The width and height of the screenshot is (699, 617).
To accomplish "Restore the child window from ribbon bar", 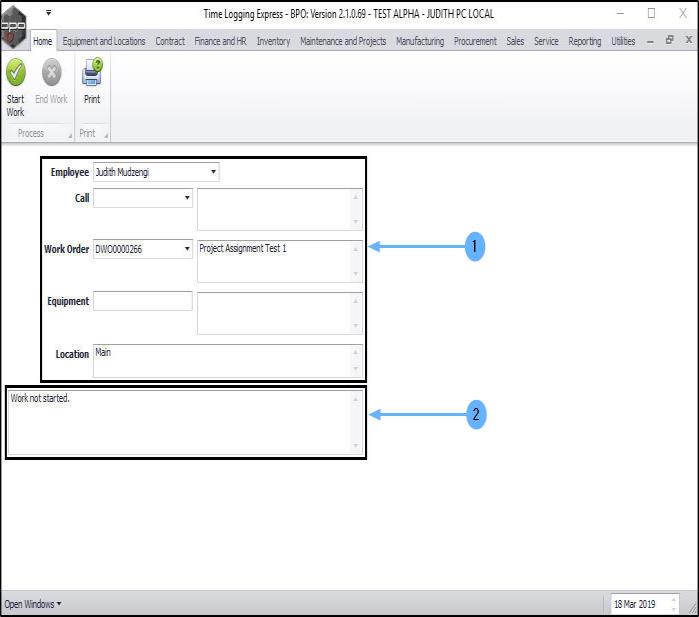I will [669, 40].
